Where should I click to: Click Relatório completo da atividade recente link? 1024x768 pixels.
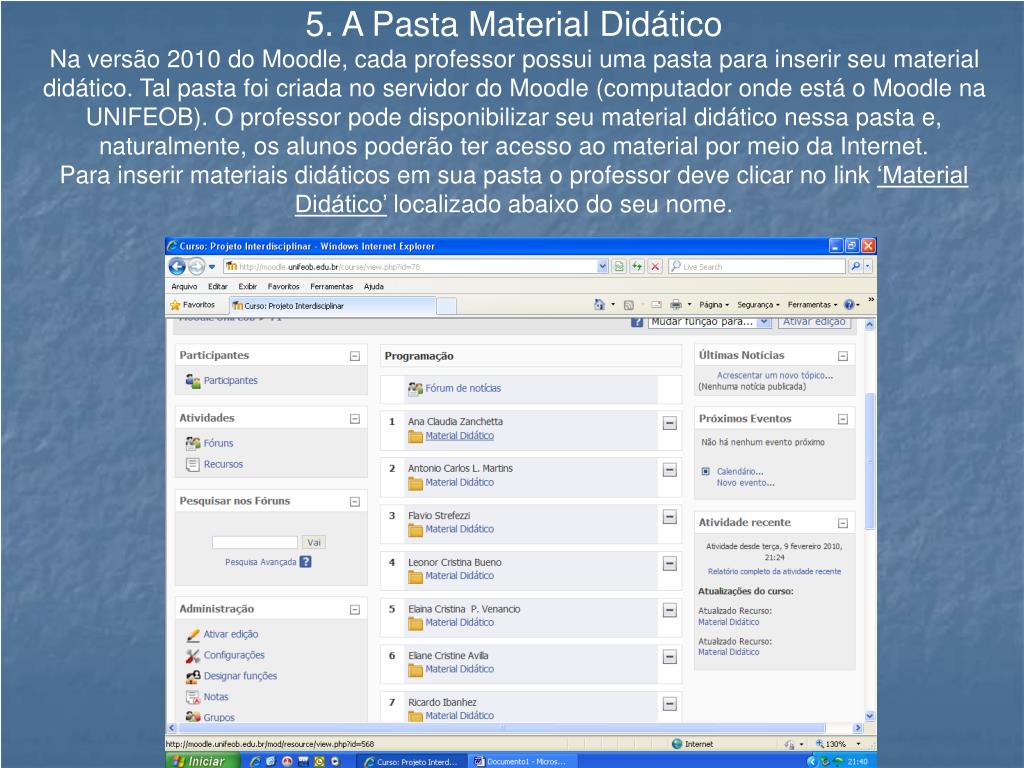[x=774, y=571]
